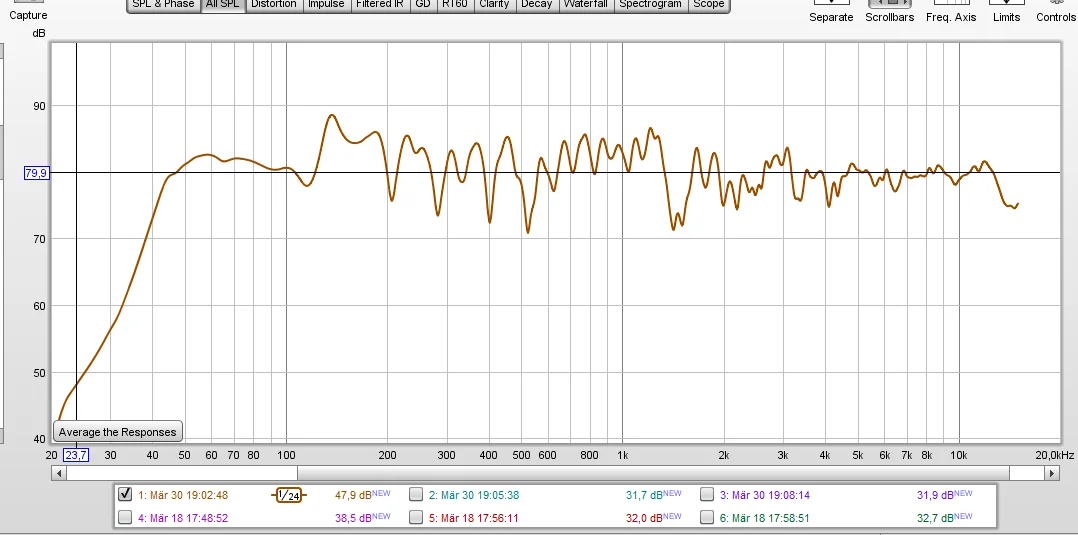Open the GD tab
This screenshot has width=1078, height=535.
[423, 5]
